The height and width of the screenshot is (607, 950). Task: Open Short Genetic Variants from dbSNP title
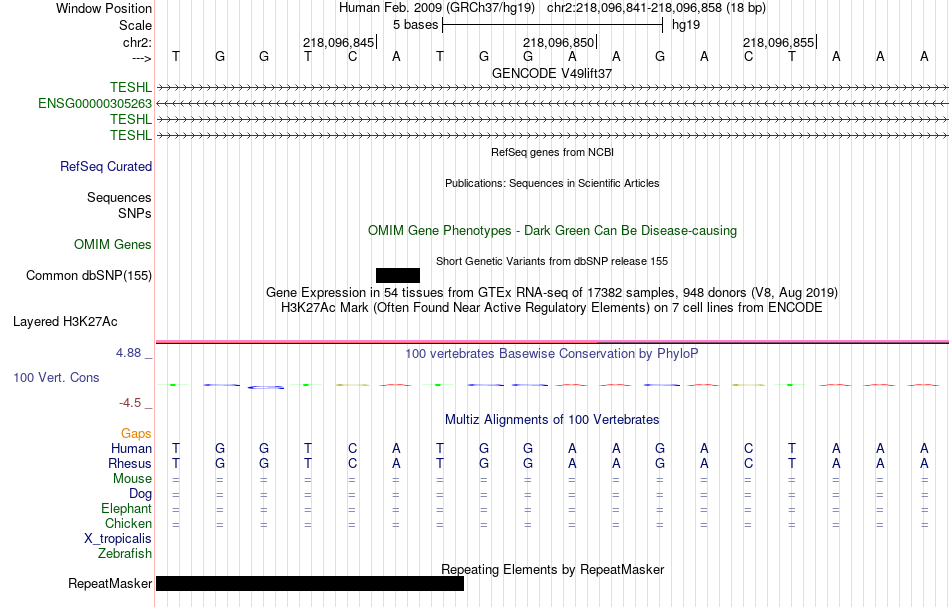point(552,261)
